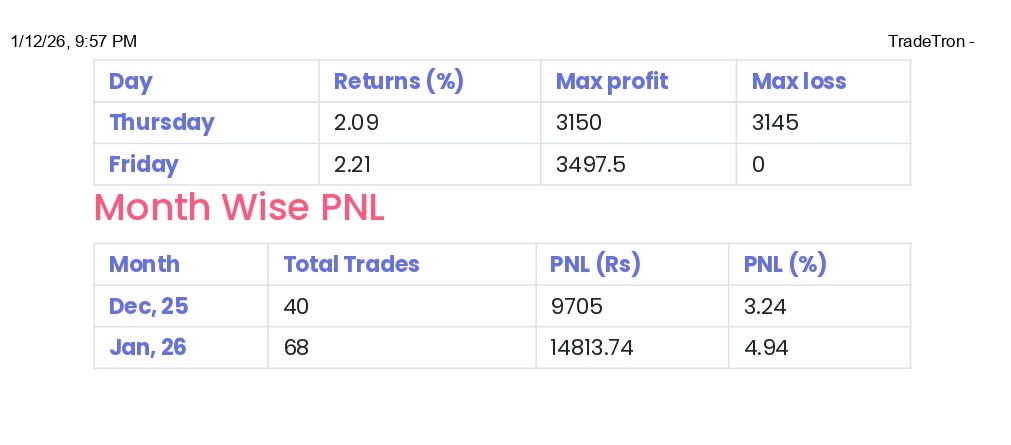This screenshot has width=1011, height=445.
Task: Select the PNL (Rs) column header
Action: click(595, 264)
